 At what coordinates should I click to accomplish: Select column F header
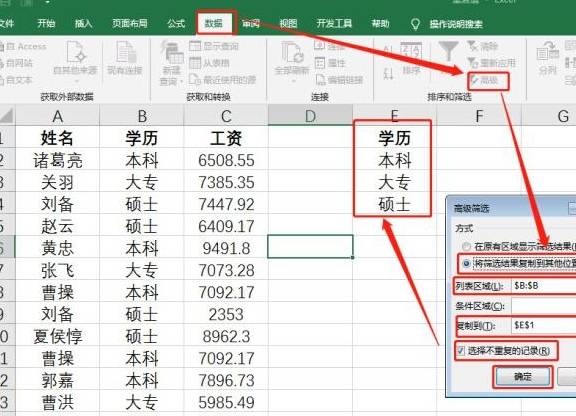pyautogui.click(x=479, y=116)
